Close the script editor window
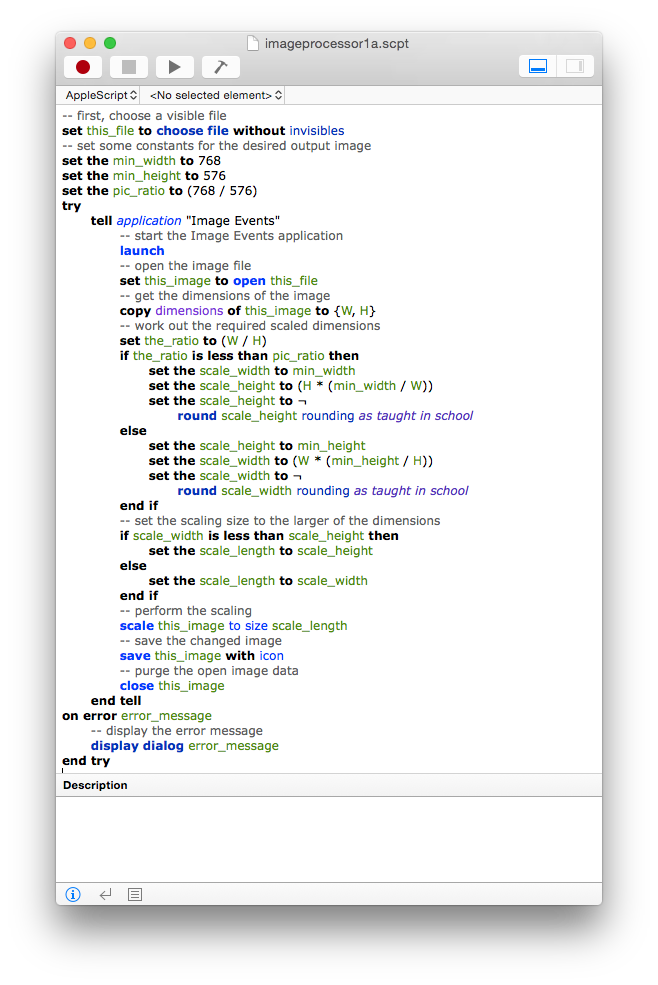Screen dimensions: 658x985 (x=70, y=43)
